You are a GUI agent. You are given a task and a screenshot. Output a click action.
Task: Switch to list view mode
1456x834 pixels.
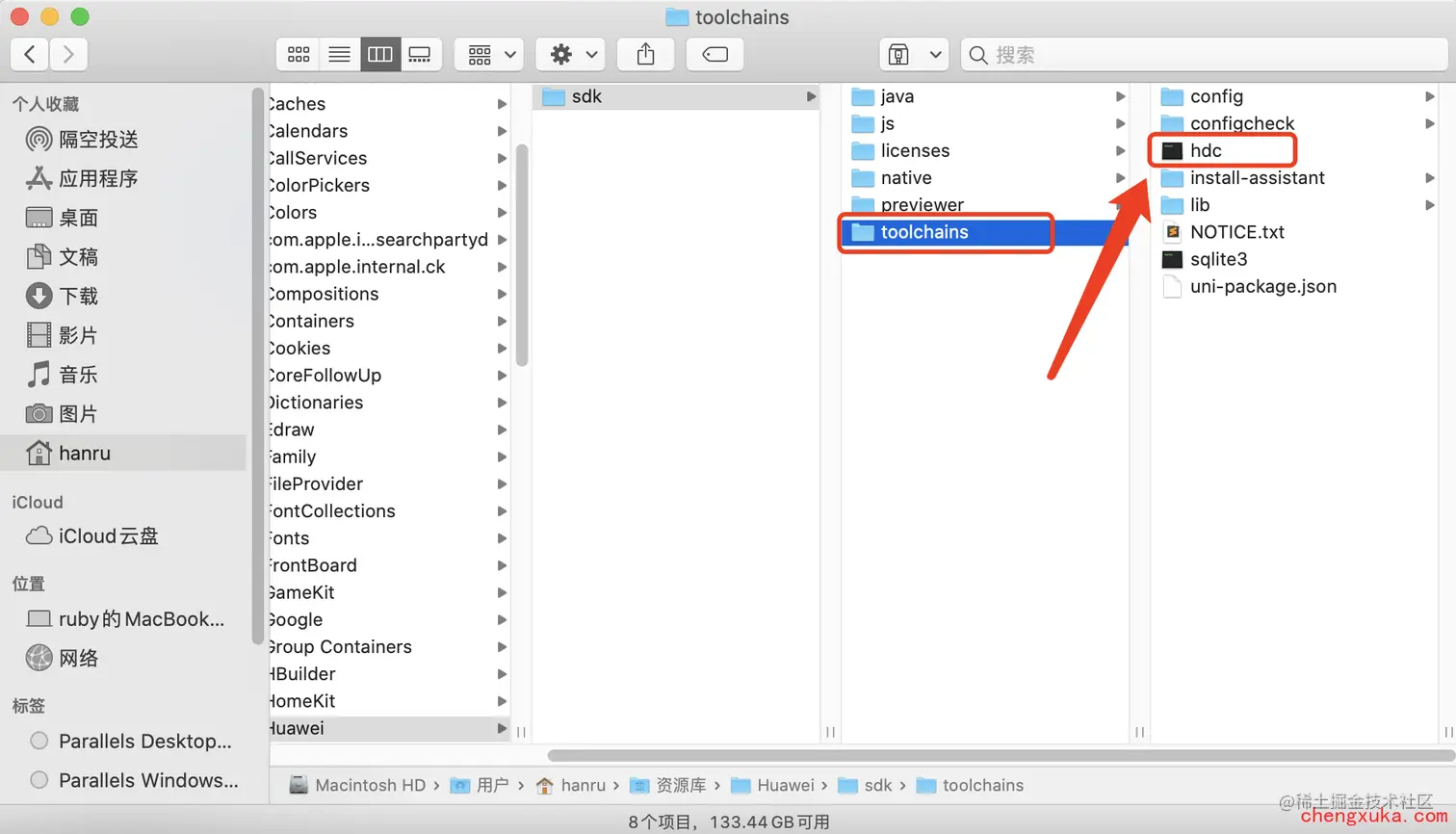tap(339, 54)
